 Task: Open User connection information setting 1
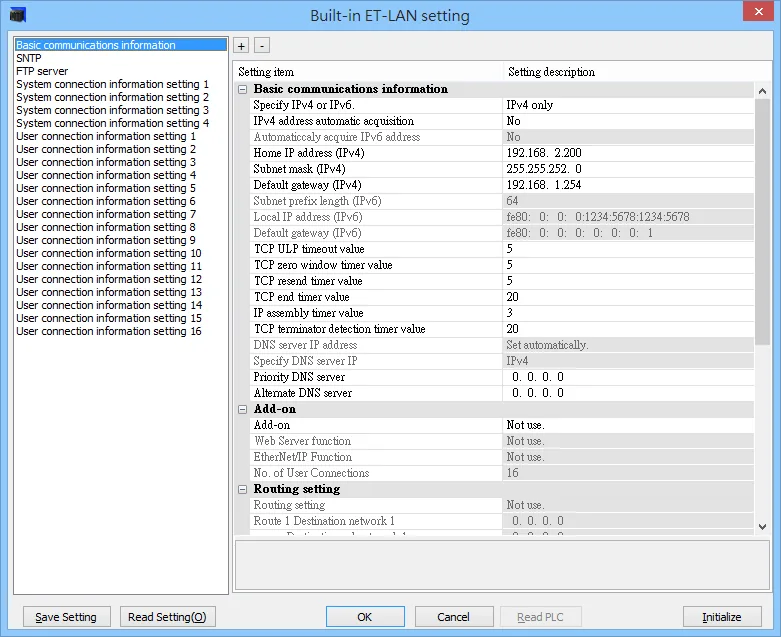point(106,136)
